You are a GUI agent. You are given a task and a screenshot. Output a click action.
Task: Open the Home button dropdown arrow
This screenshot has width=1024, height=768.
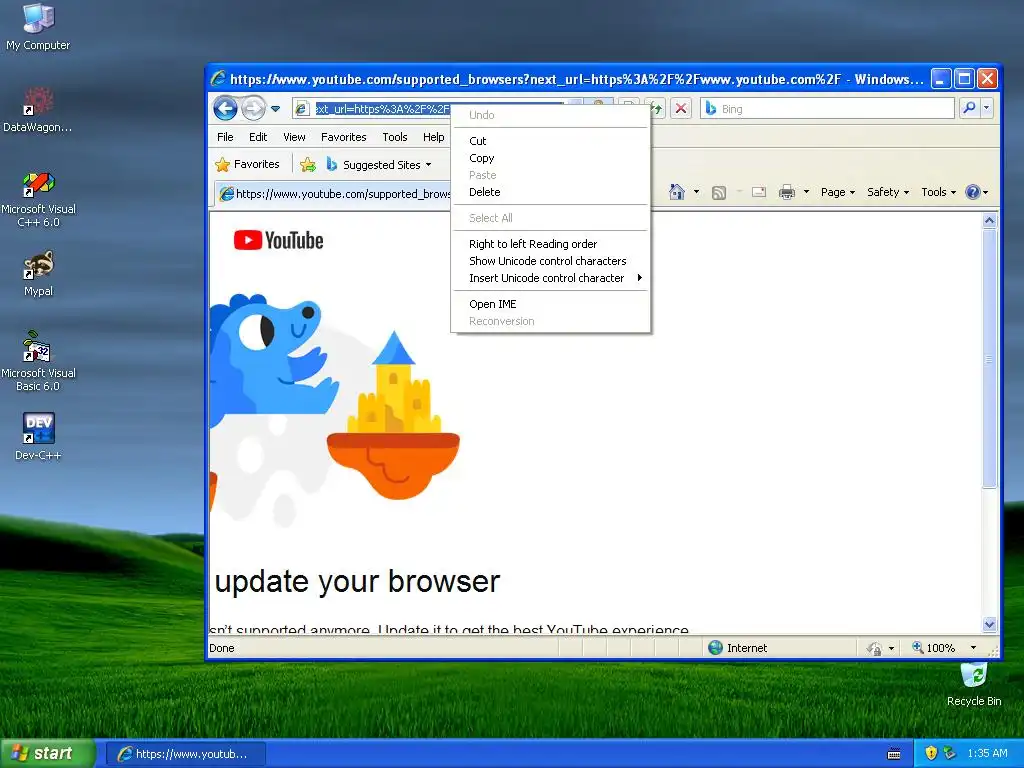[696, 192]
